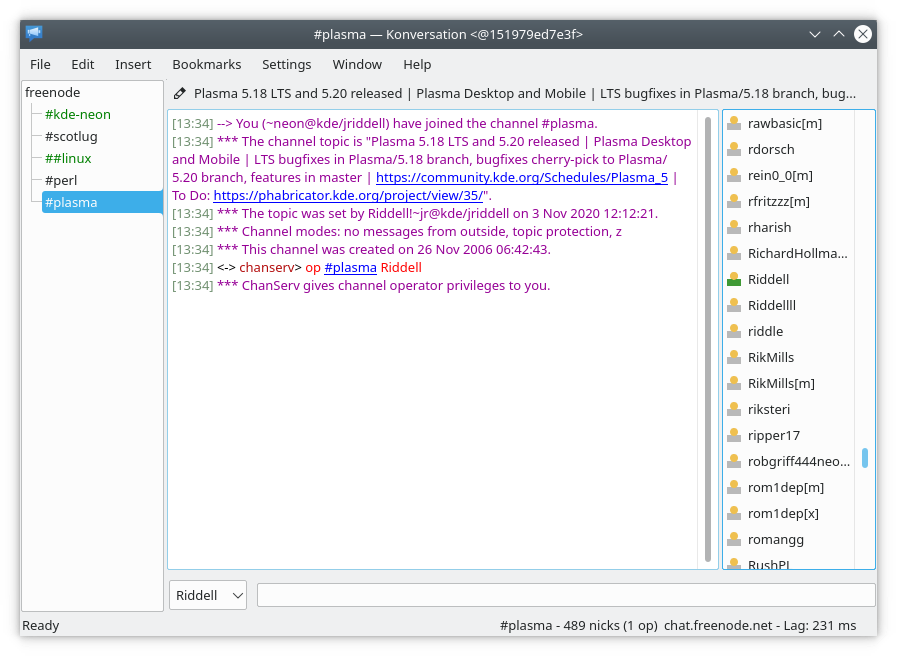Click the nick icon next to rawbasic[m]

click(x=733, y=123)
